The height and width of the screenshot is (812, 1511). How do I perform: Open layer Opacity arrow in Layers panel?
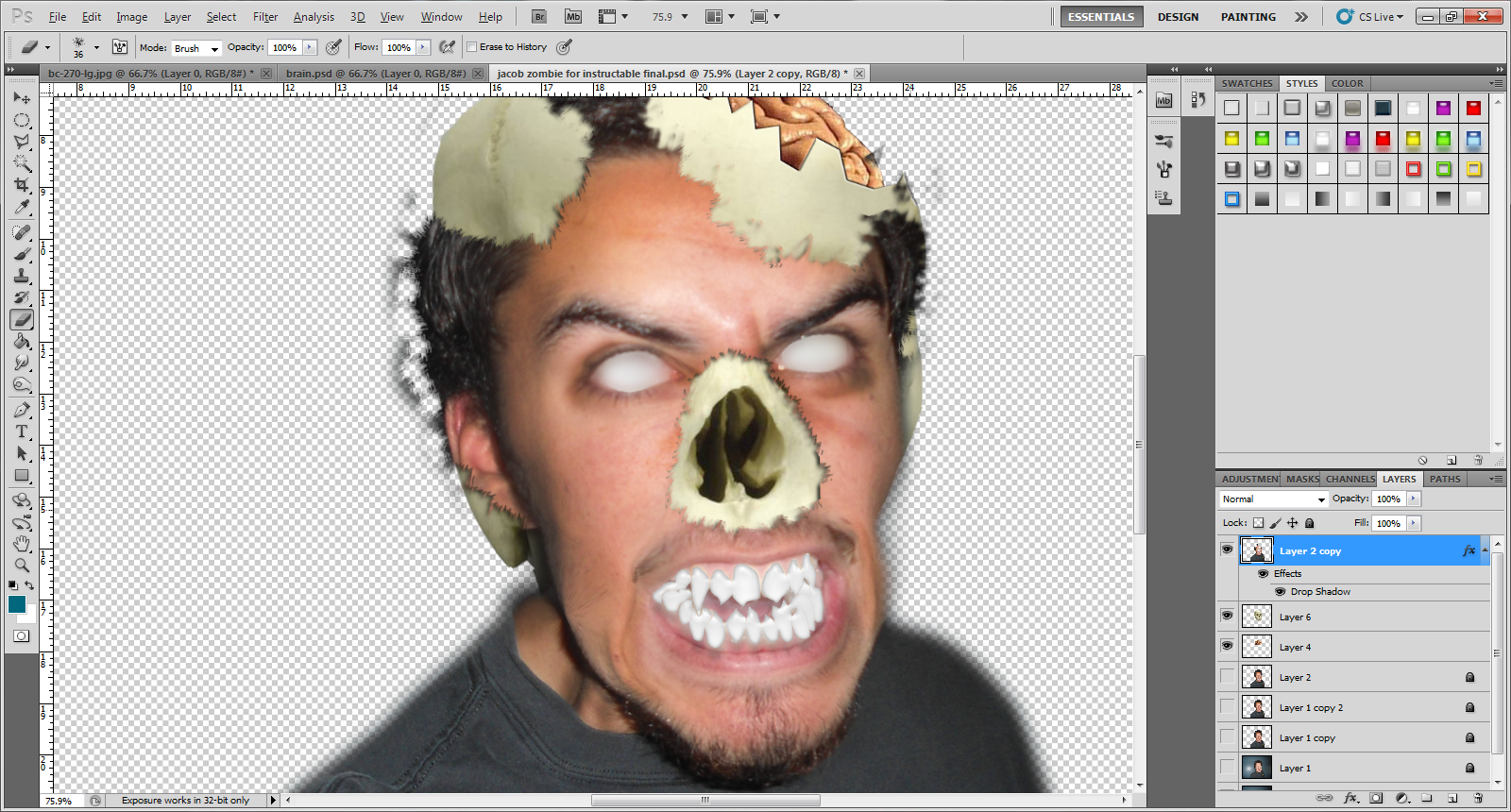pos(1414,499)
